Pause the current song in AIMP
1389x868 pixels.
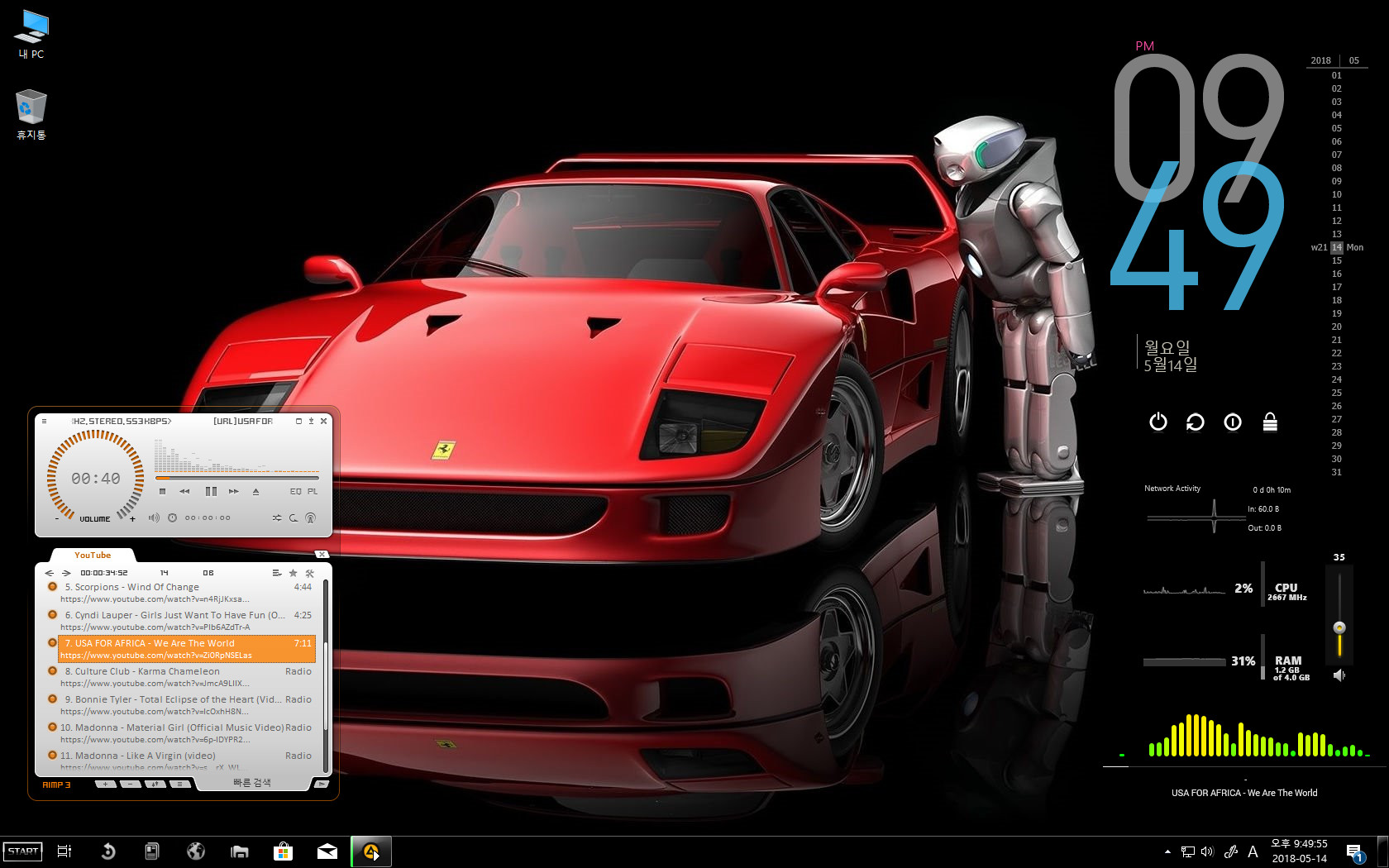click(211, 491)
